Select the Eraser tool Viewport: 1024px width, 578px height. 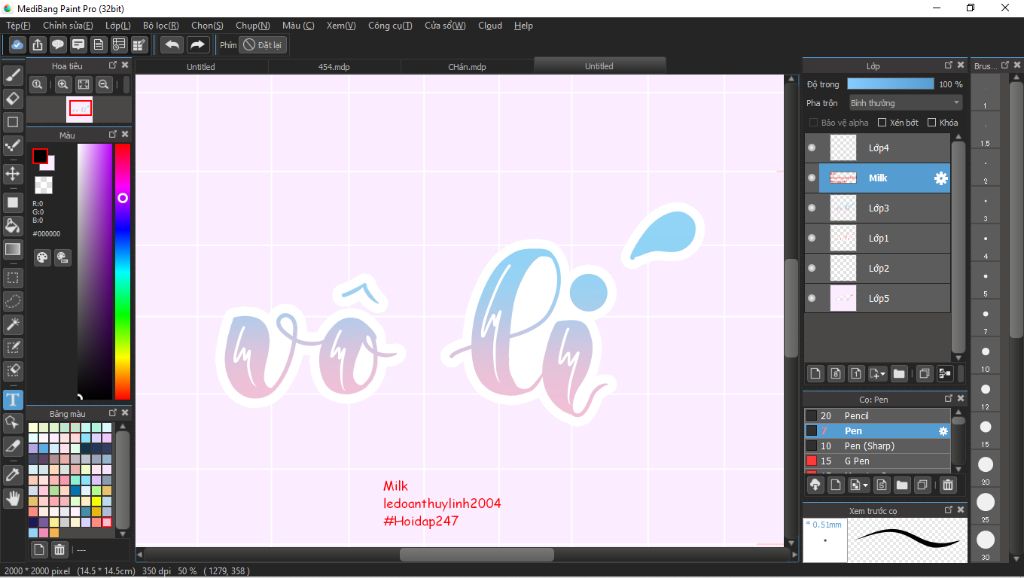pyautogui.click(x=12, y=99)
